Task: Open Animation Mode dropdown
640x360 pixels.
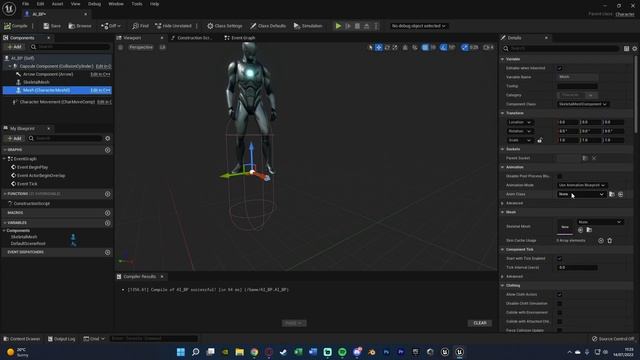Action: coord(582,185)
